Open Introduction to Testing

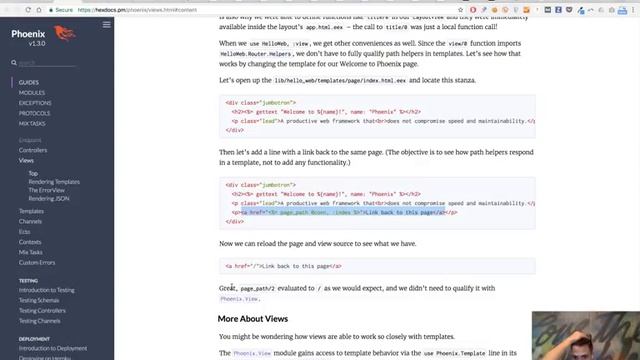[47, 290]
